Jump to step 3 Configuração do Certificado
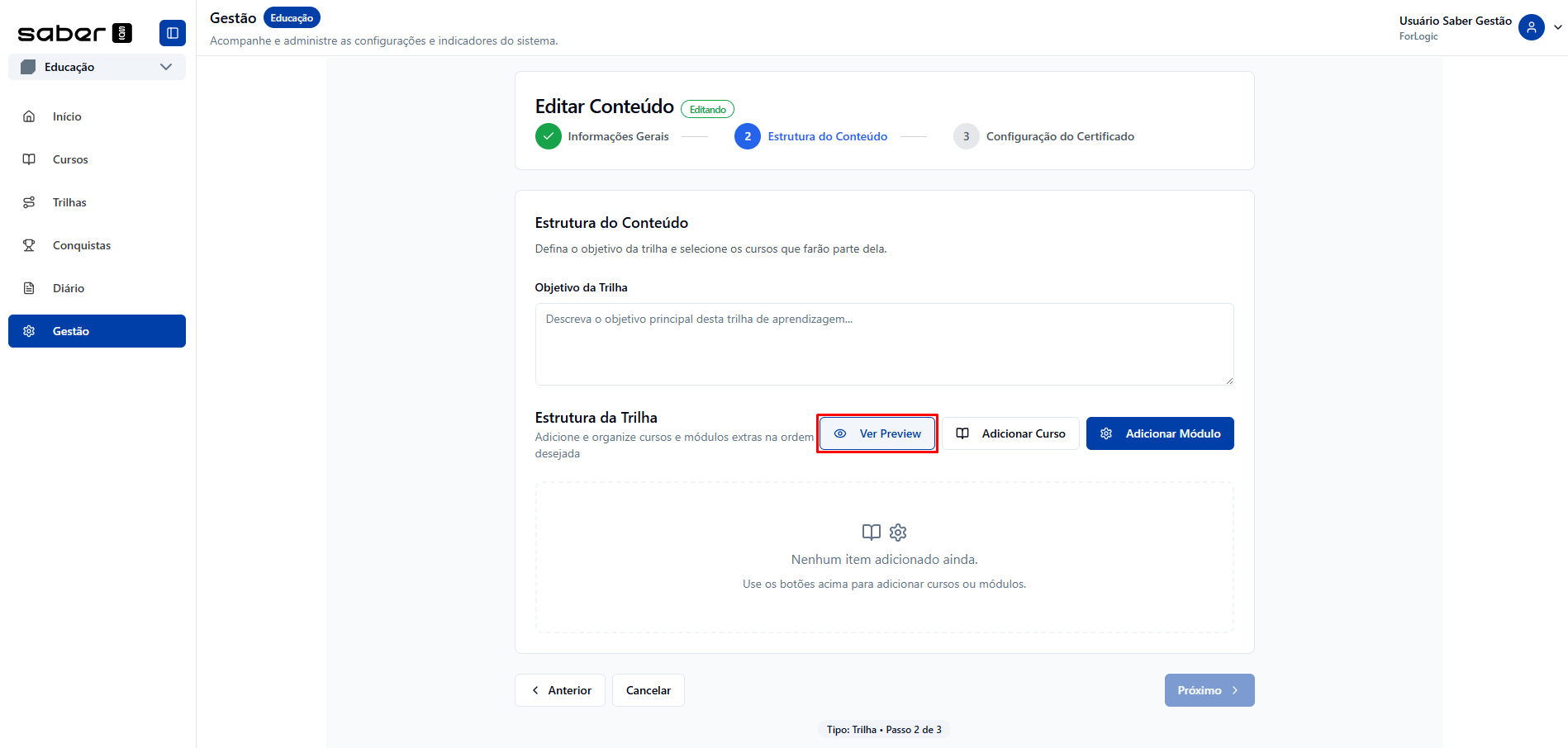 (1059, 136)
